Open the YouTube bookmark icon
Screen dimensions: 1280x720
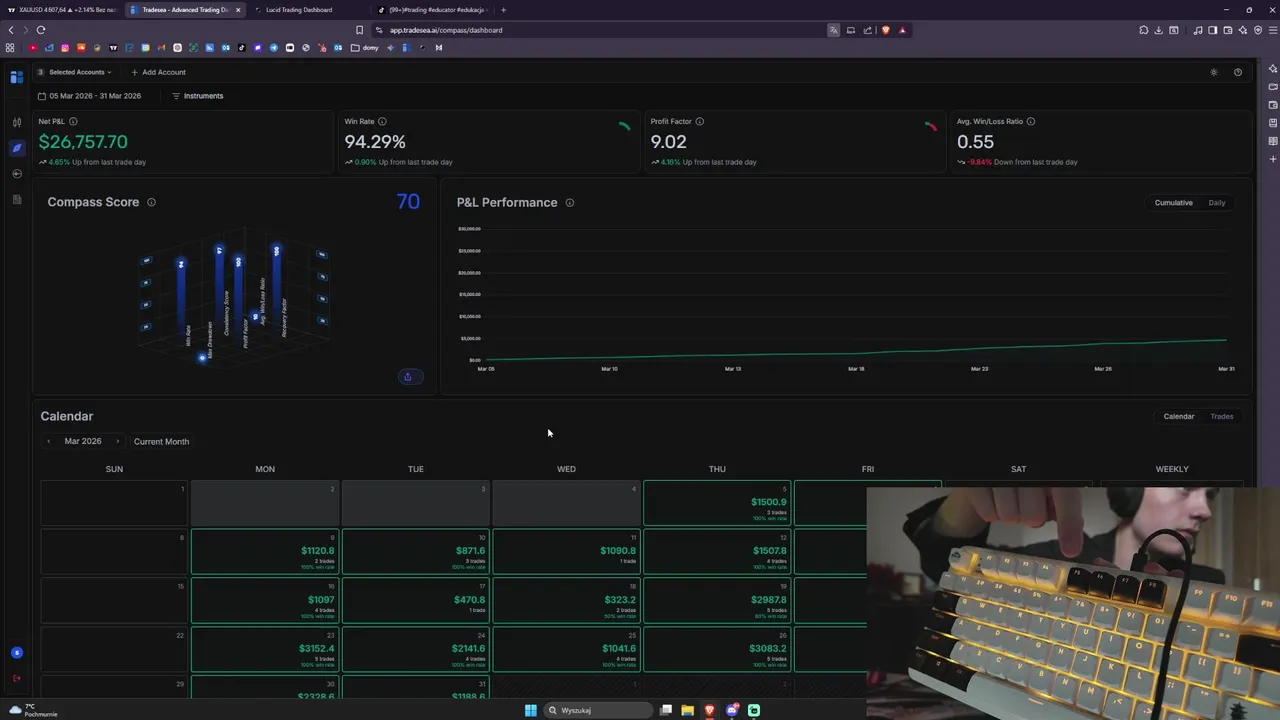click(x=33, y=47)
